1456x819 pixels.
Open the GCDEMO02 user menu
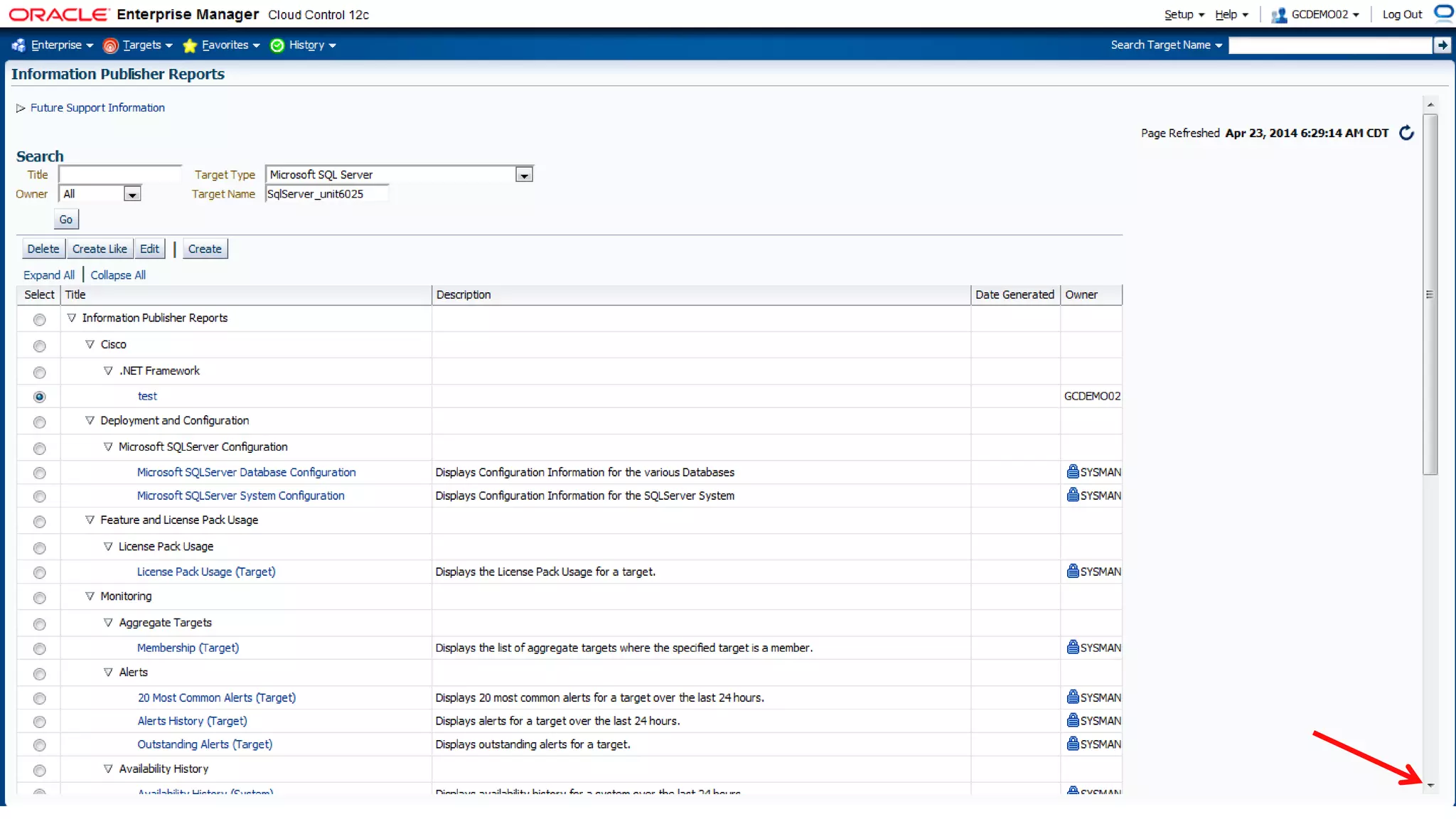coord(1325,14)
